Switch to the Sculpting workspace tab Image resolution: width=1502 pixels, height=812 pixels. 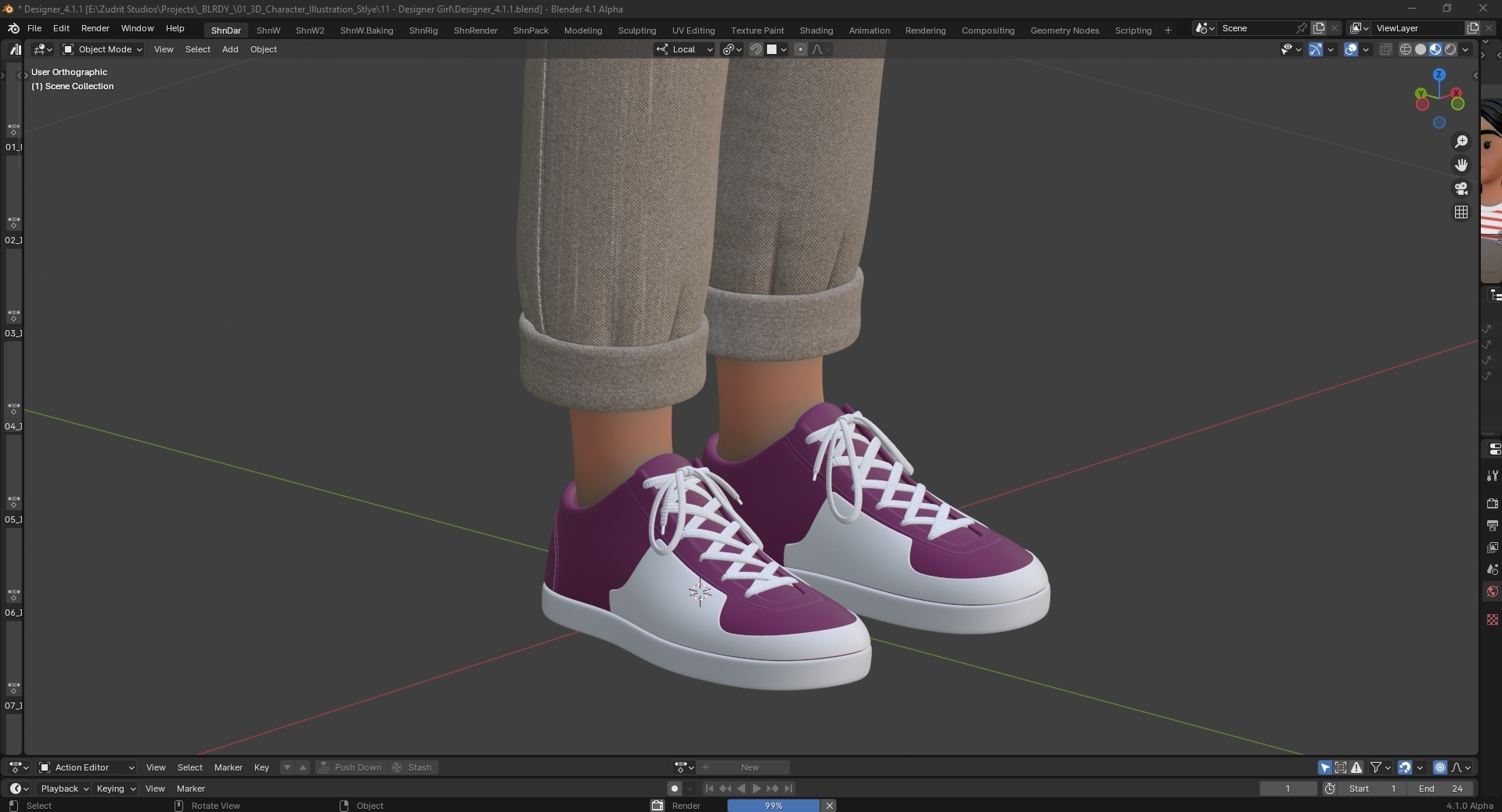(x=637, y=31)
